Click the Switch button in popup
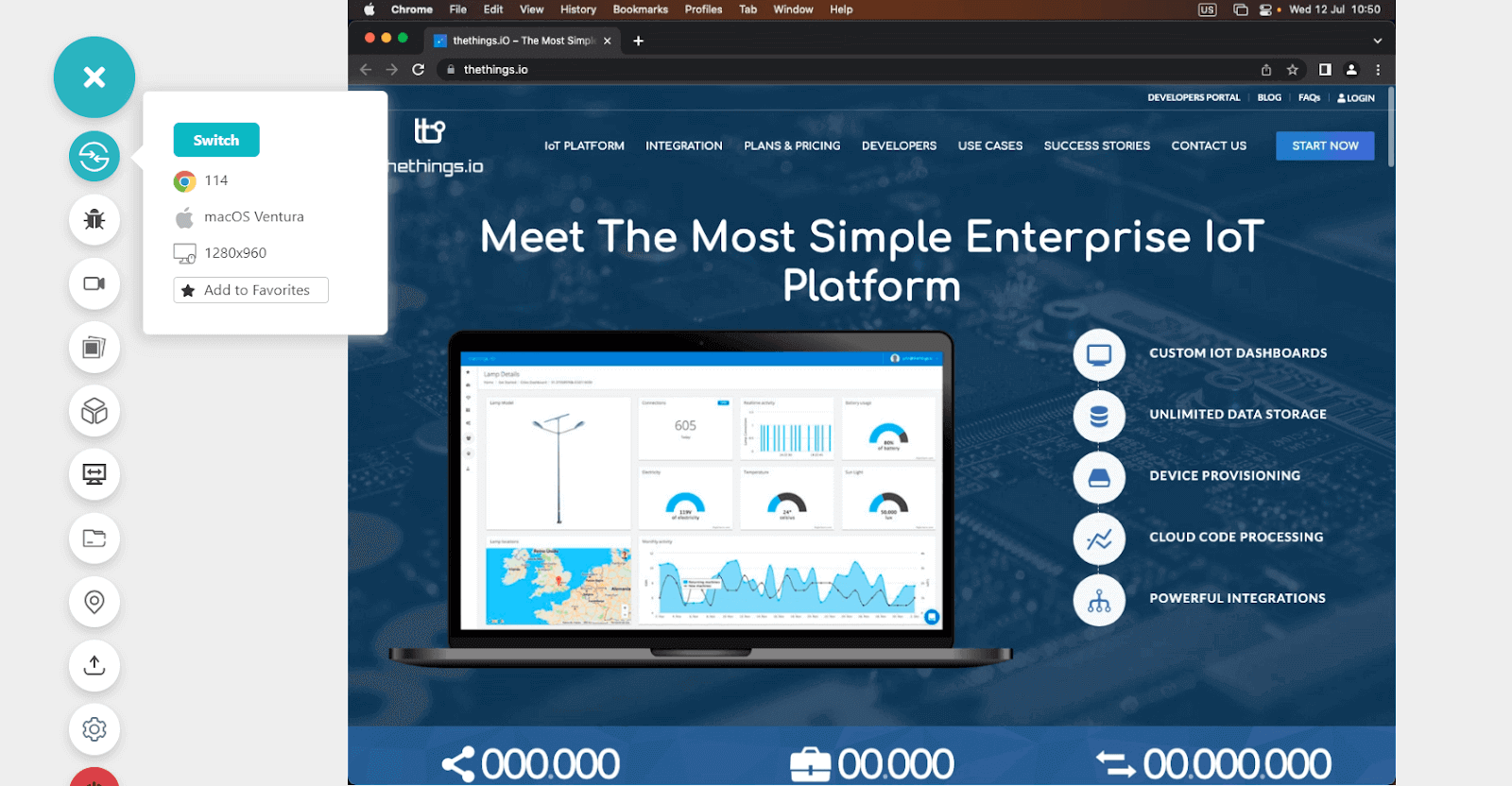Viewport: 1512px width, 786px height. 216,140
